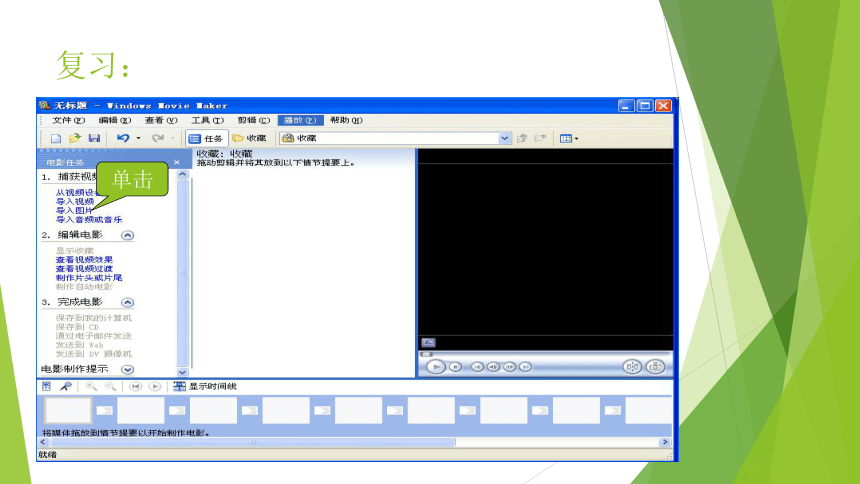Click 发送到 Web text
This screenshot has width=860, height=484.
[80, 345]
